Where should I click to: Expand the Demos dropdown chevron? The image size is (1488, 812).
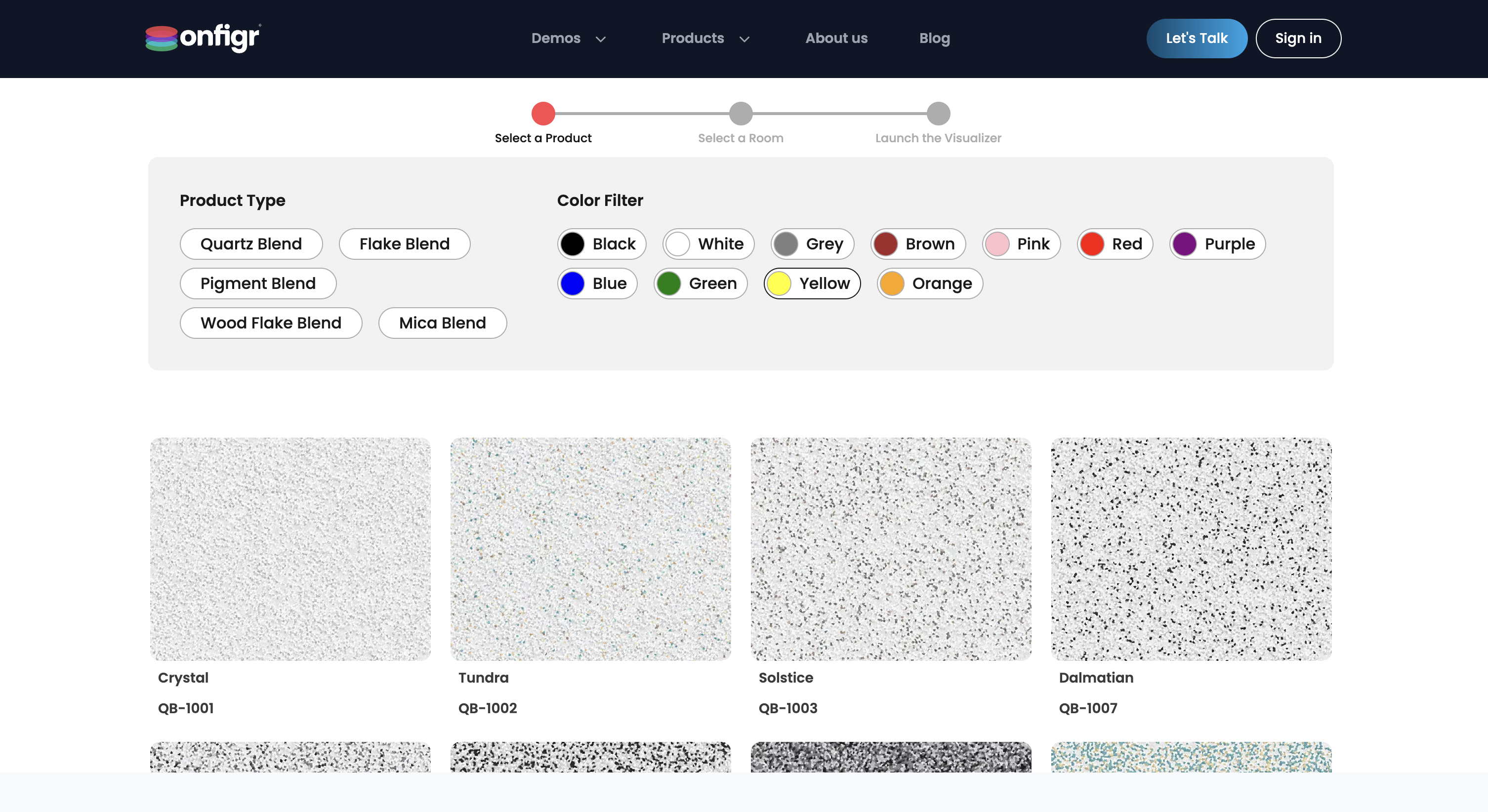tap(601, 40)
